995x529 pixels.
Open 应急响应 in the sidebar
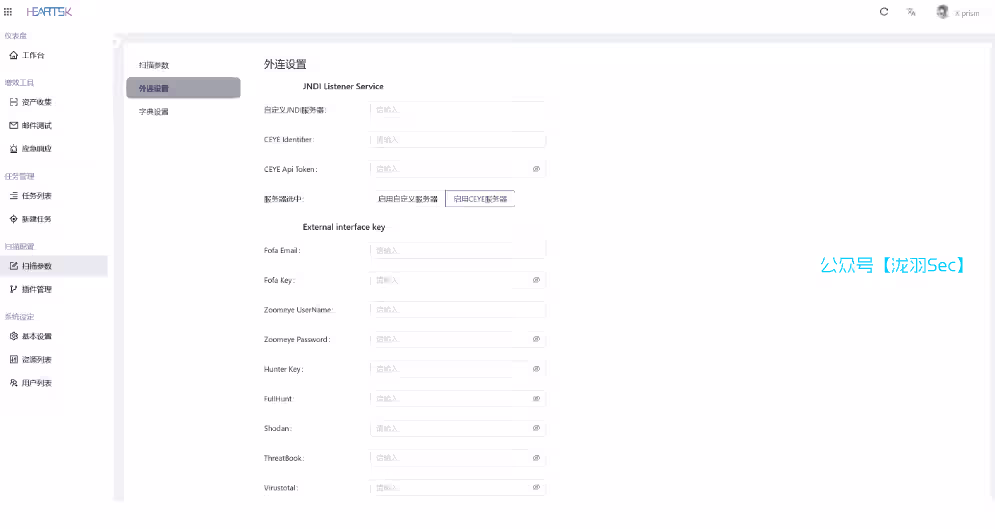(36, 149)
